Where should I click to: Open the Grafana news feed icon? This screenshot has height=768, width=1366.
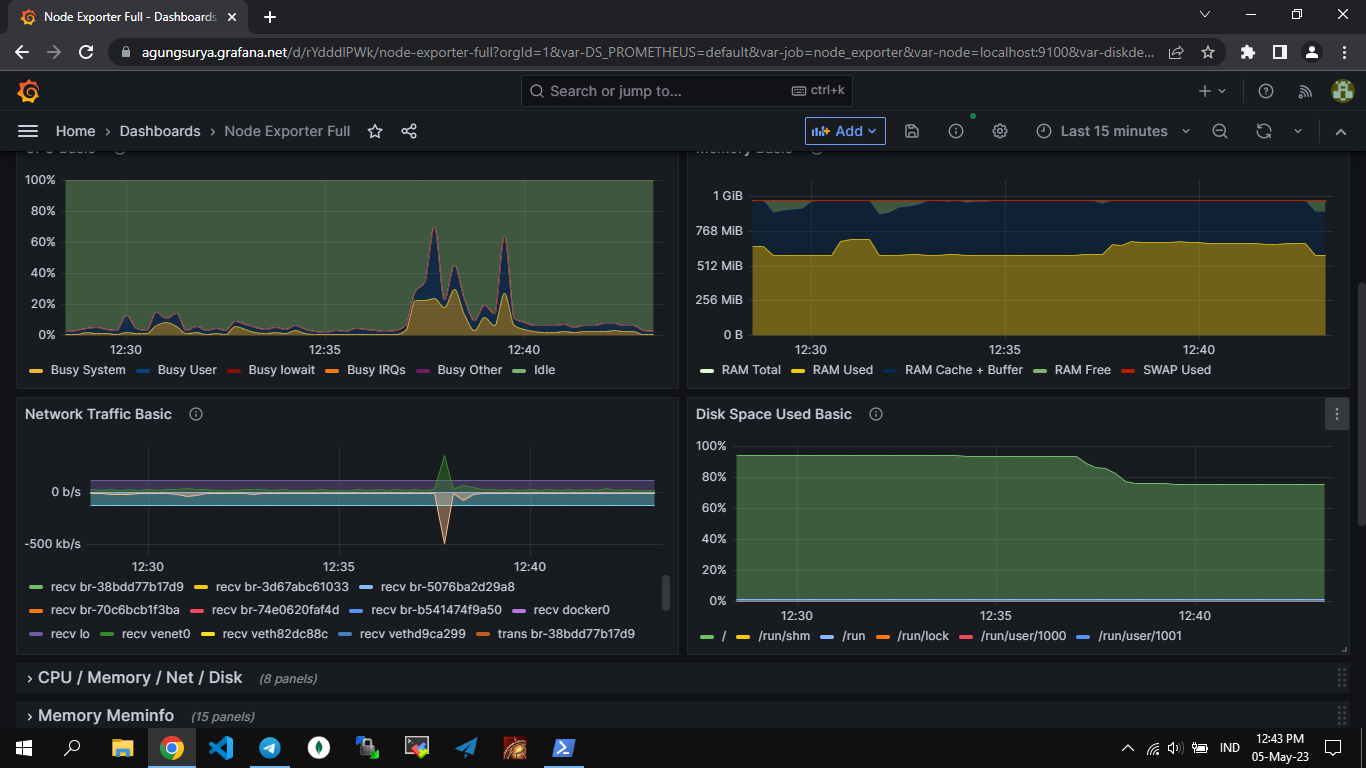(x=1305, y=91)
